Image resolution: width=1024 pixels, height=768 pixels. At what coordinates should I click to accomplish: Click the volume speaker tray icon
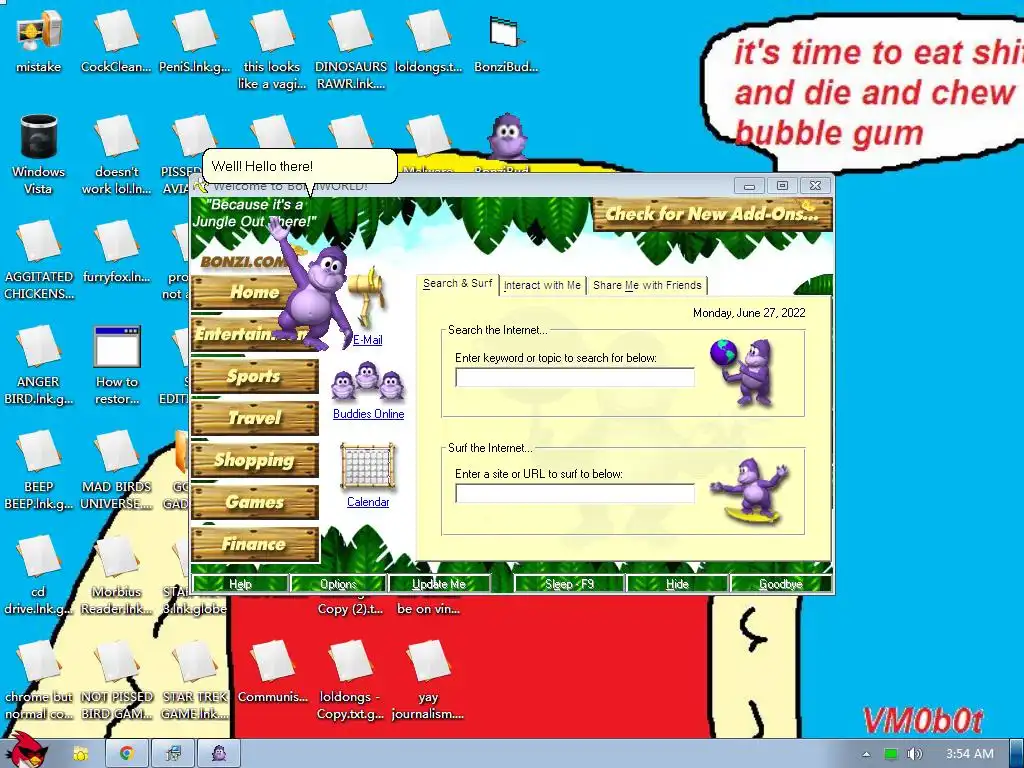914,754
